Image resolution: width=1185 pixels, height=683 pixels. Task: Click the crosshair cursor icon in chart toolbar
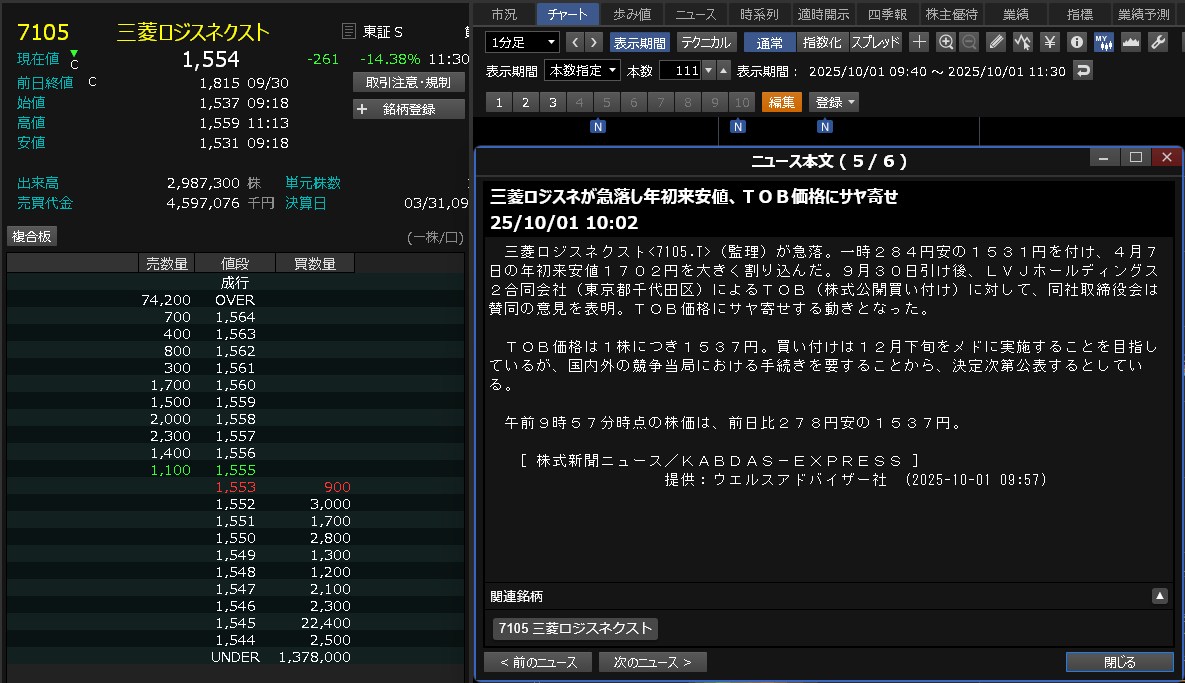919,42
